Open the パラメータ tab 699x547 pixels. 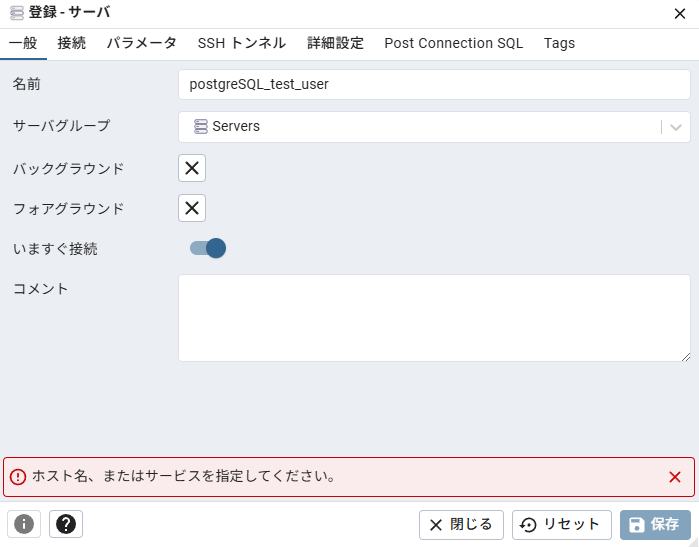142,43
